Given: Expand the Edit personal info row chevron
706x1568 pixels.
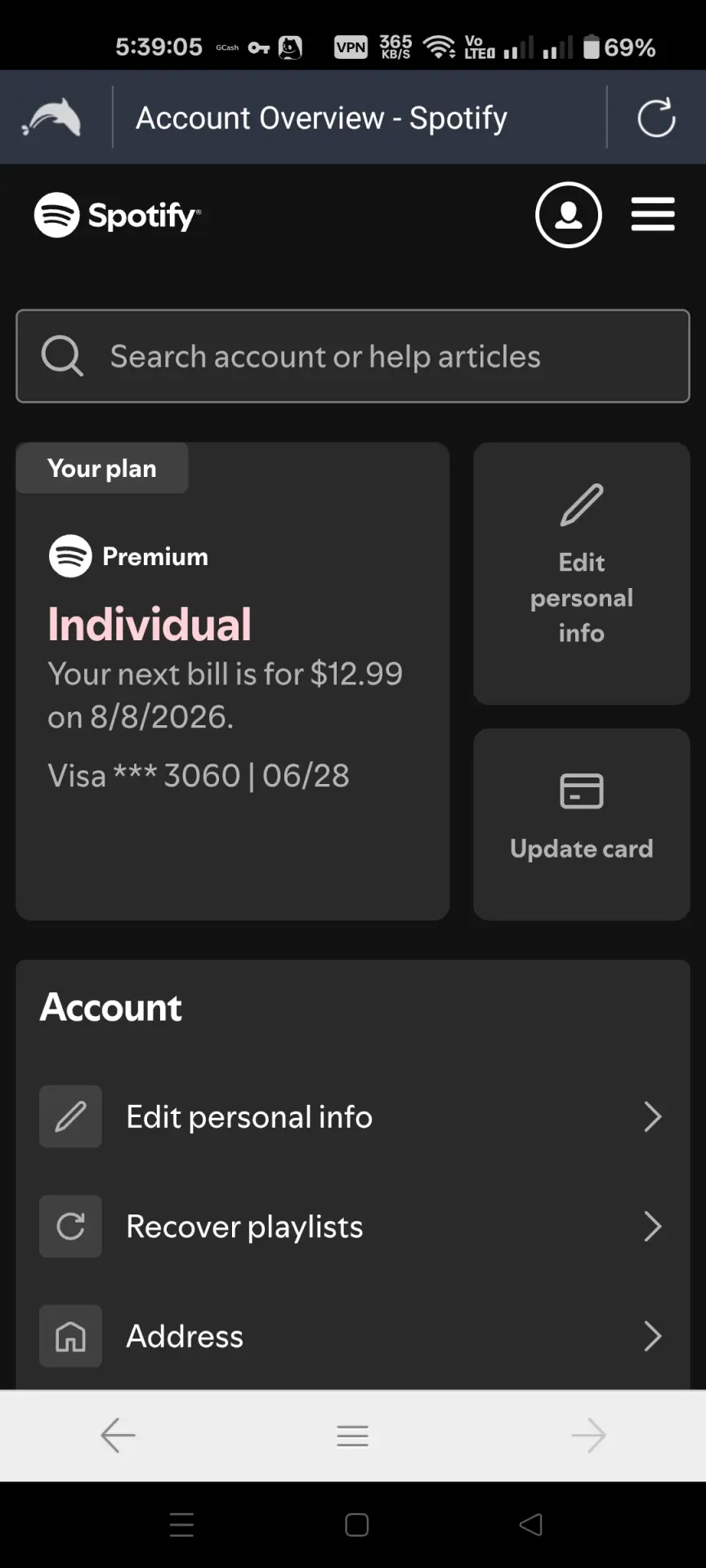Looking at the screenshot, I should click(652, 1116).
